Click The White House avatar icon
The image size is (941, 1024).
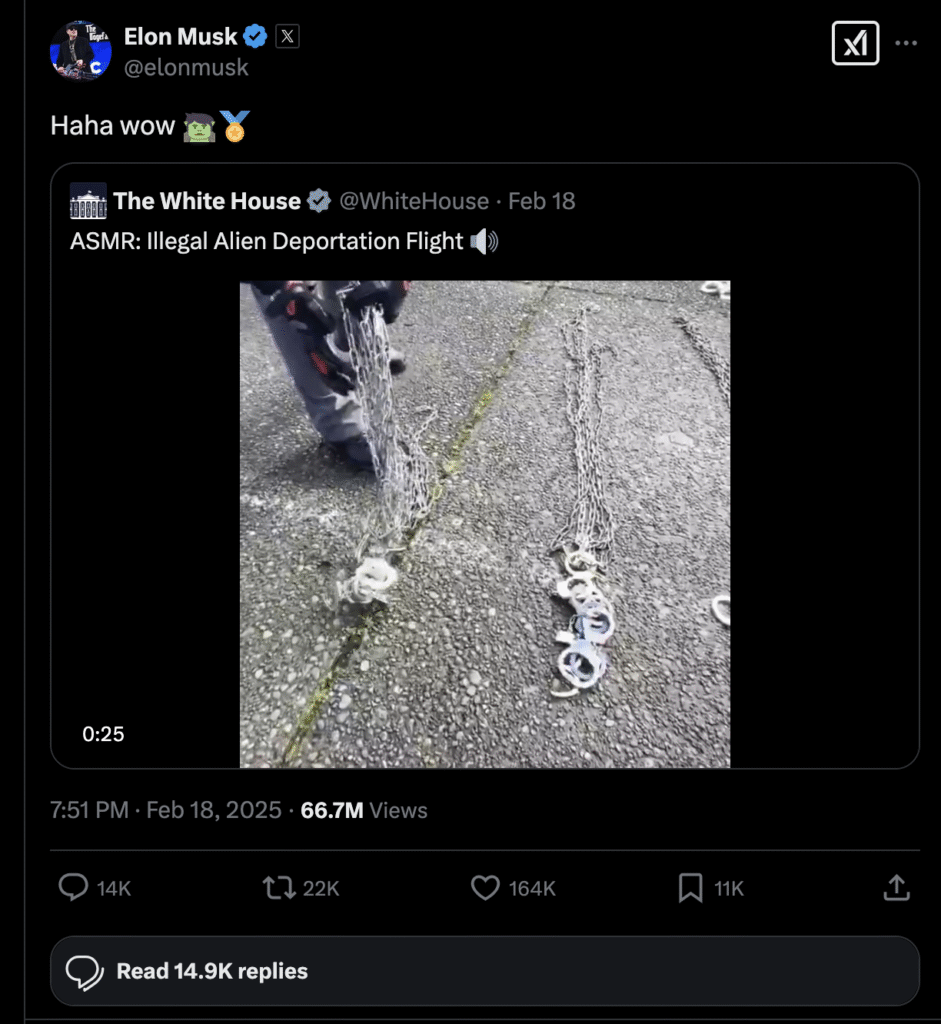click(88, 201)
